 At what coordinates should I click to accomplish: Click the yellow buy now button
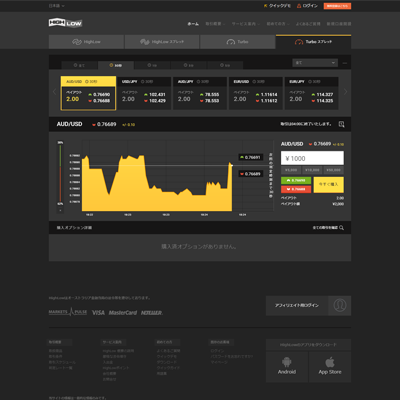(x=329, y=185)
